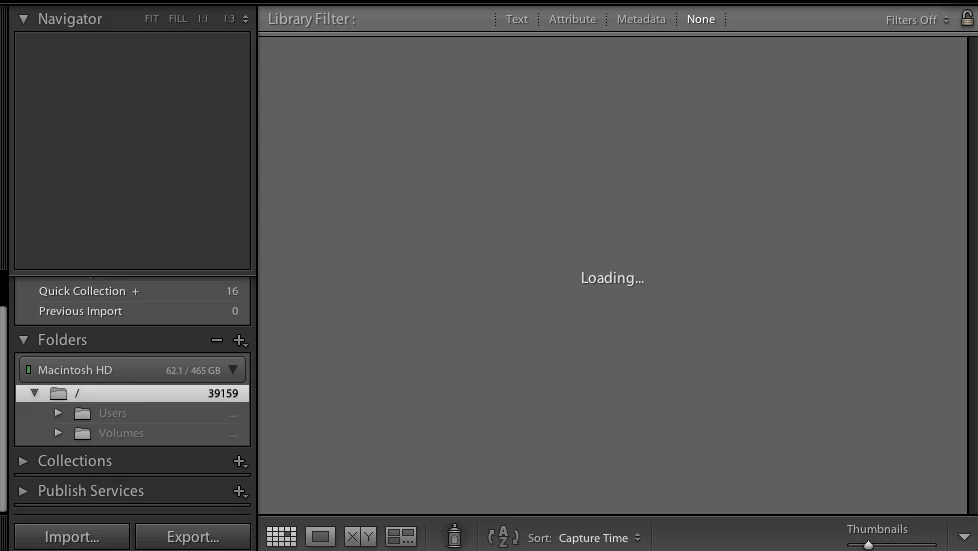Expand the Collections panel
978x551 pixels.
coord(23,461)
